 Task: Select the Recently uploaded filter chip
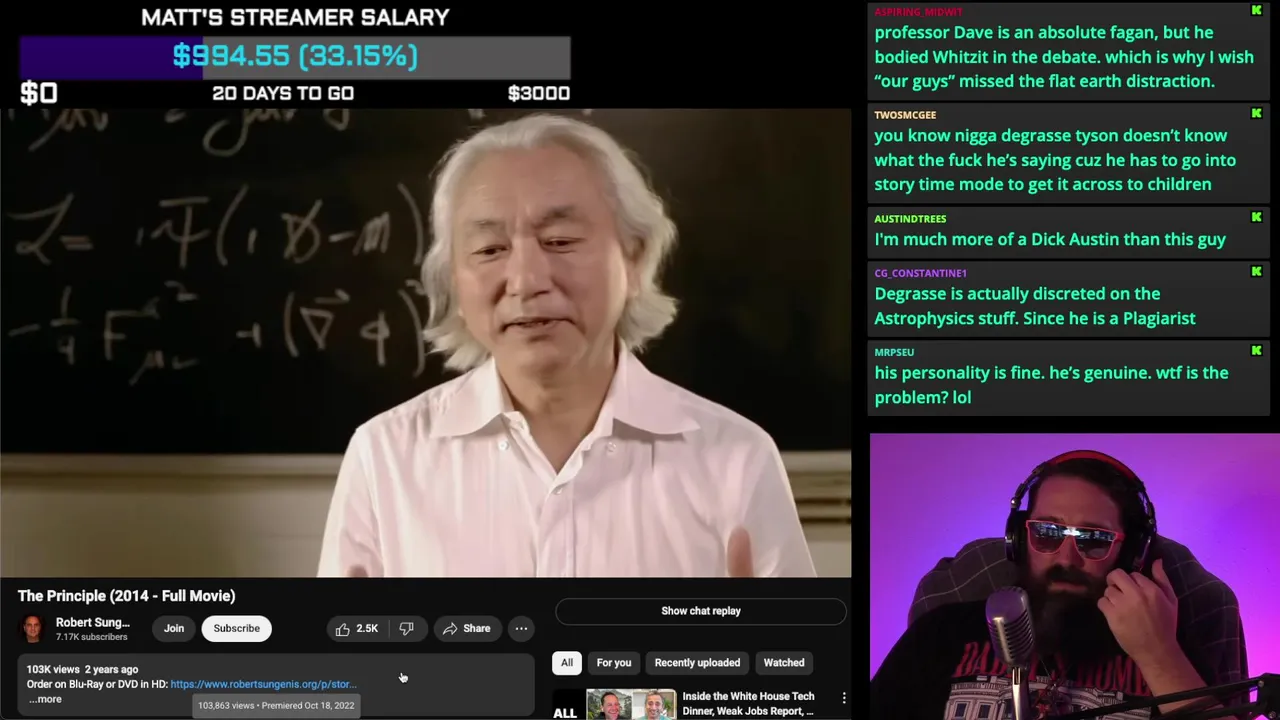(x=697, y=663)
